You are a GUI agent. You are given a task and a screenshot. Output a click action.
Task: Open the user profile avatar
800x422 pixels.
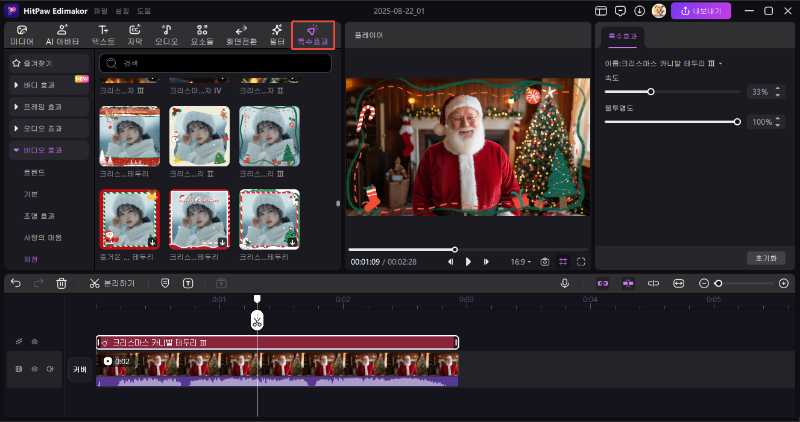pyautogui.click(x=659, y=11)
